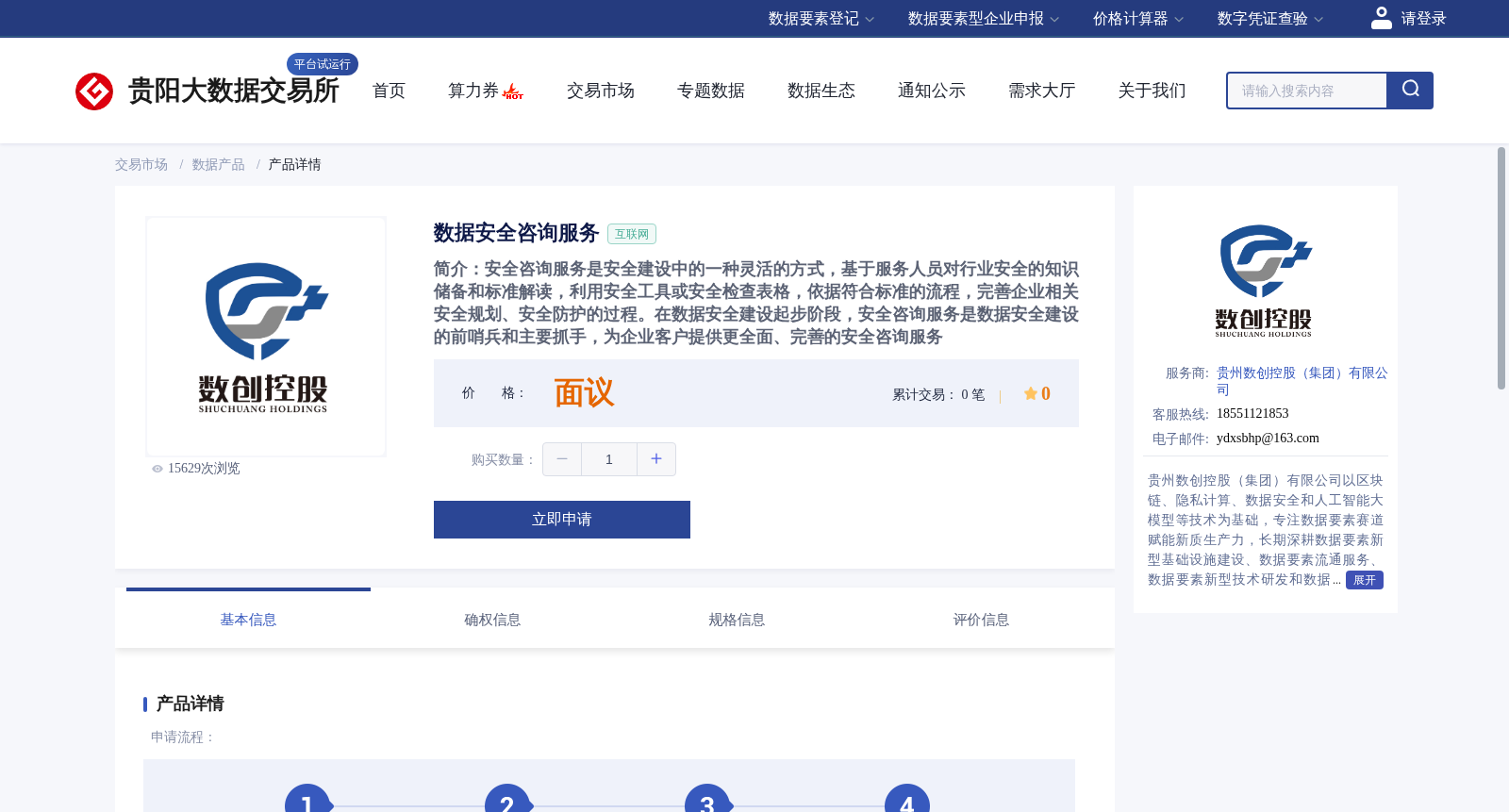Screen dimensions: 1509x812
Task: Switch to 确权信息 tab
Action: [x=492, y=620]
